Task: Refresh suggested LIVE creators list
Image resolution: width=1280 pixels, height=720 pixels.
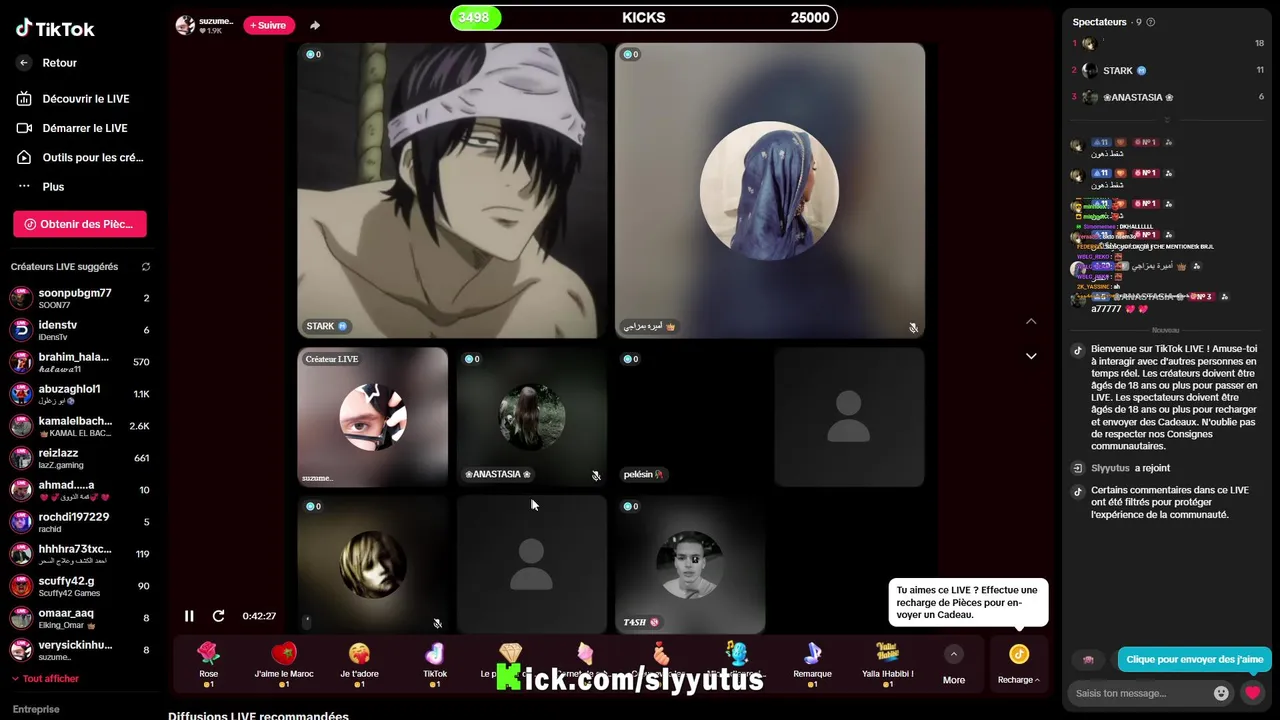Action: pyautogui.click(x=146, y=267)
